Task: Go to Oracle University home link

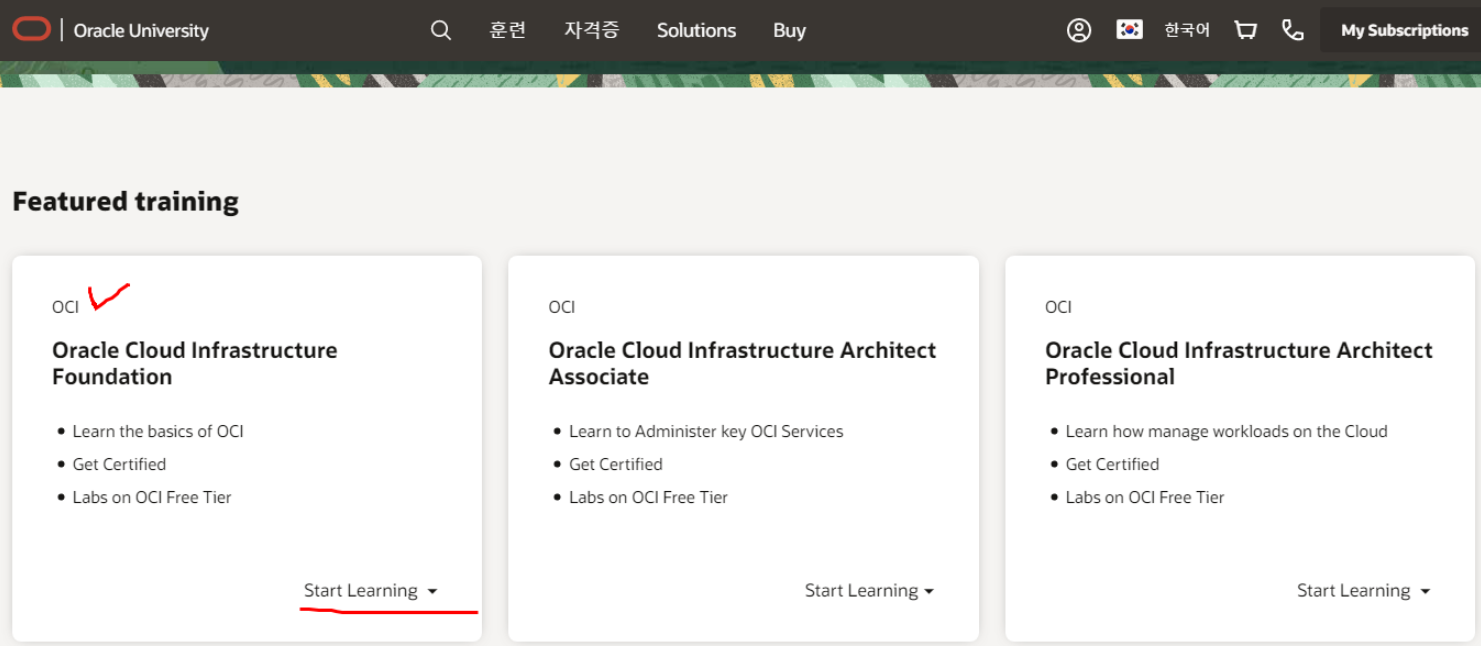Action: click(141, 30)
